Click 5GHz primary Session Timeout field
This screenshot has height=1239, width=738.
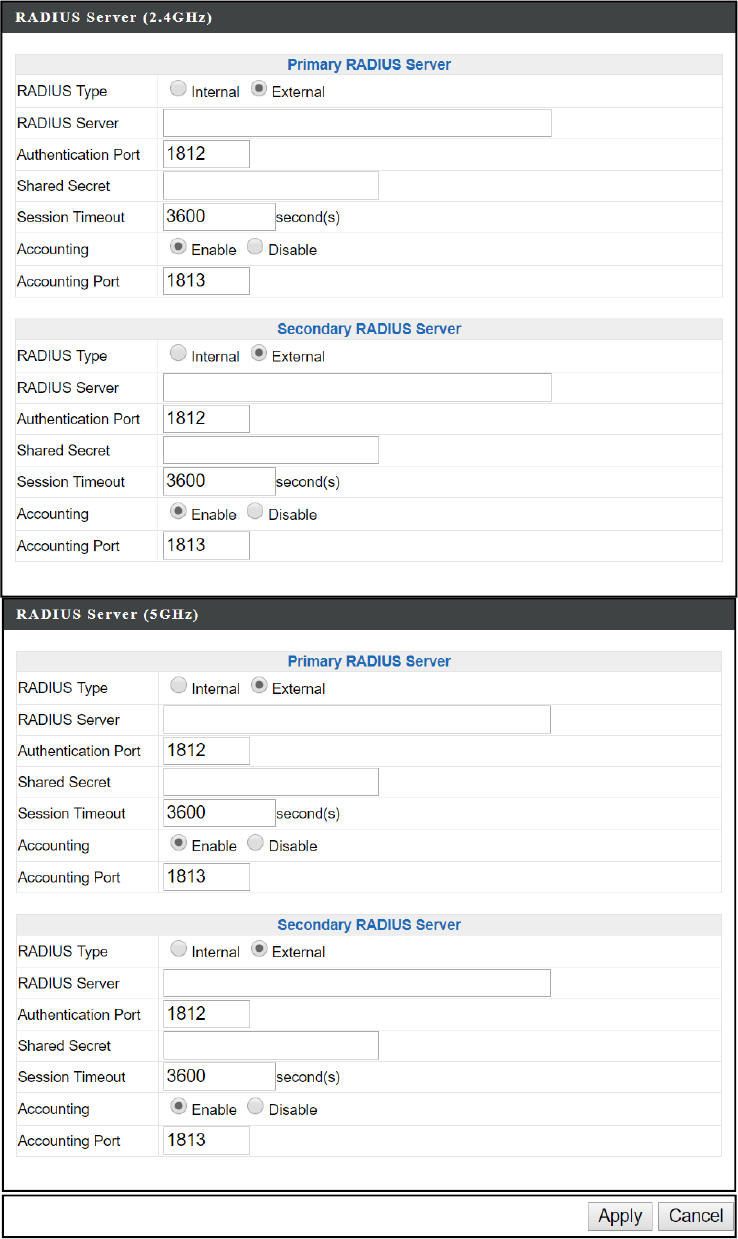(219, 813)
